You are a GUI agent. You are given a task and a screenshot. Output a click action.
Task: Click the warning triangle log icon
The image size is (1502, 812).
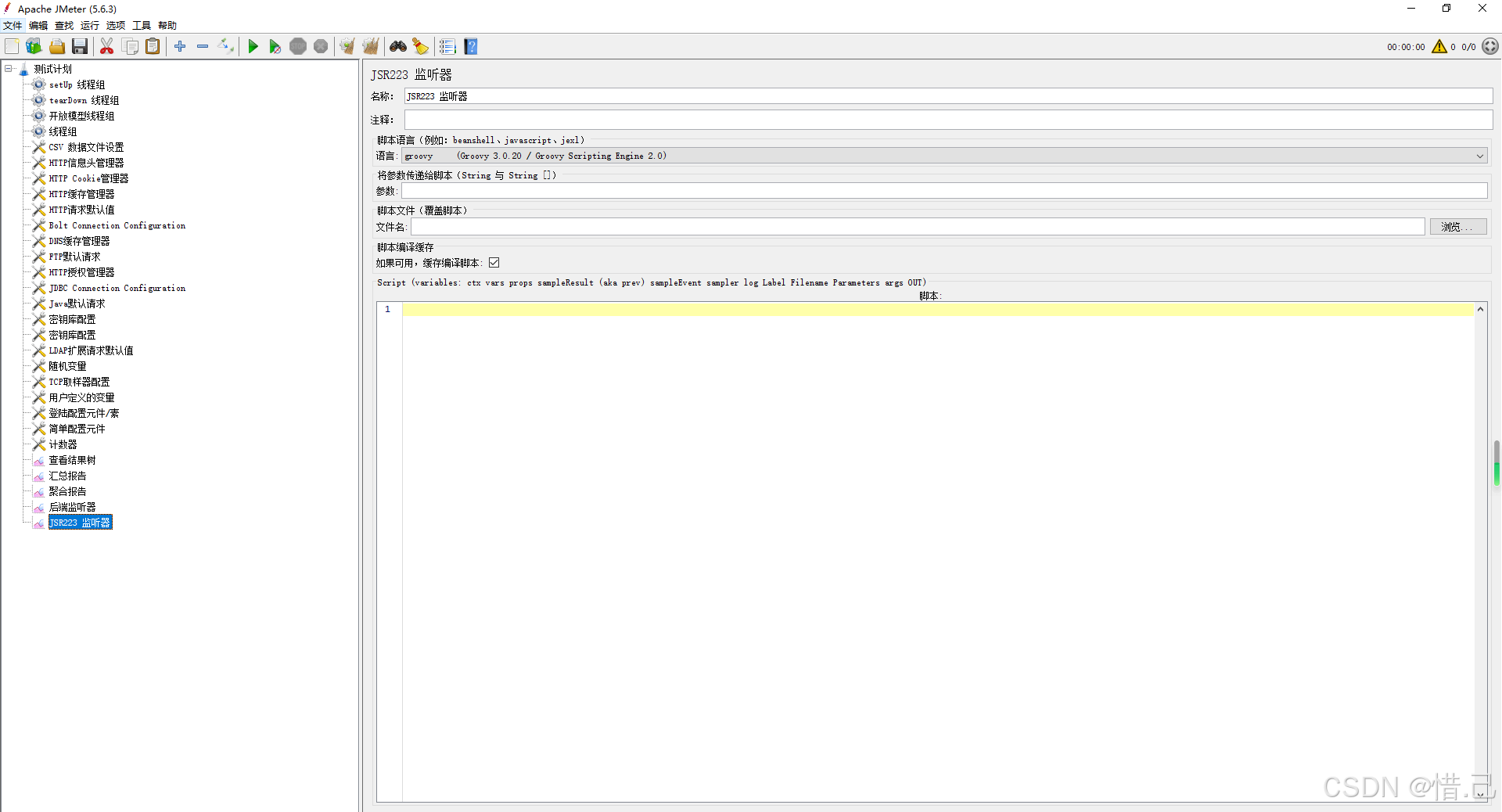click(1439, 47)
